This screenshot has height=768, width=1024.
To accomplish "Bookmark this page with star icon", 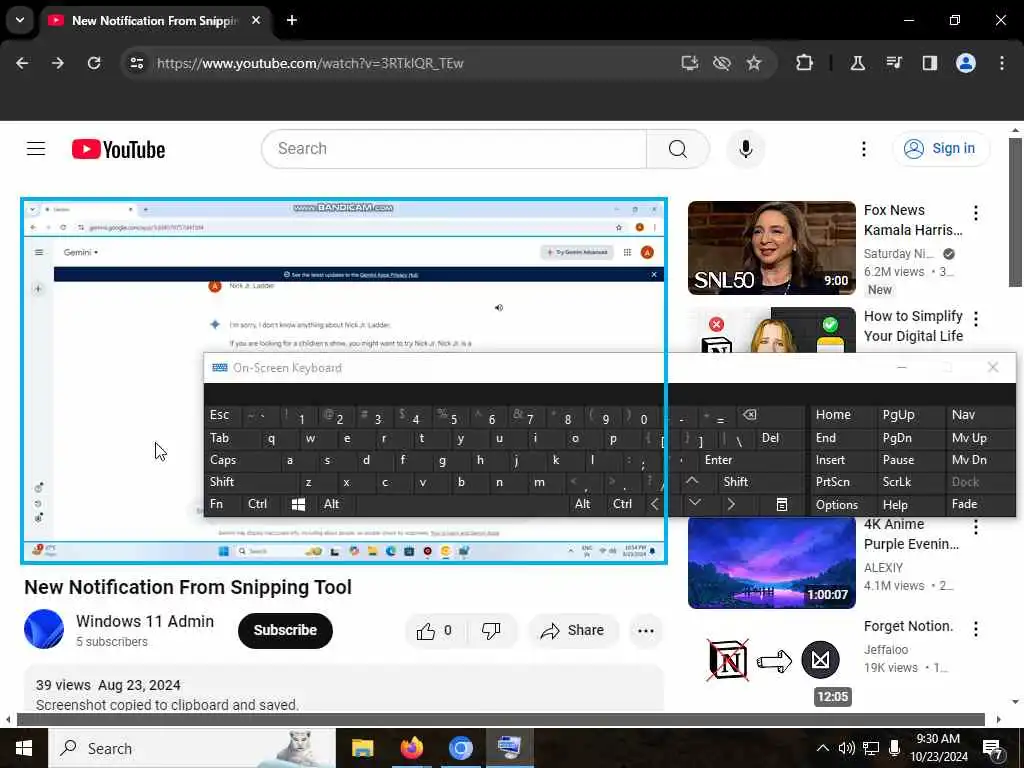I will [754, 63].
